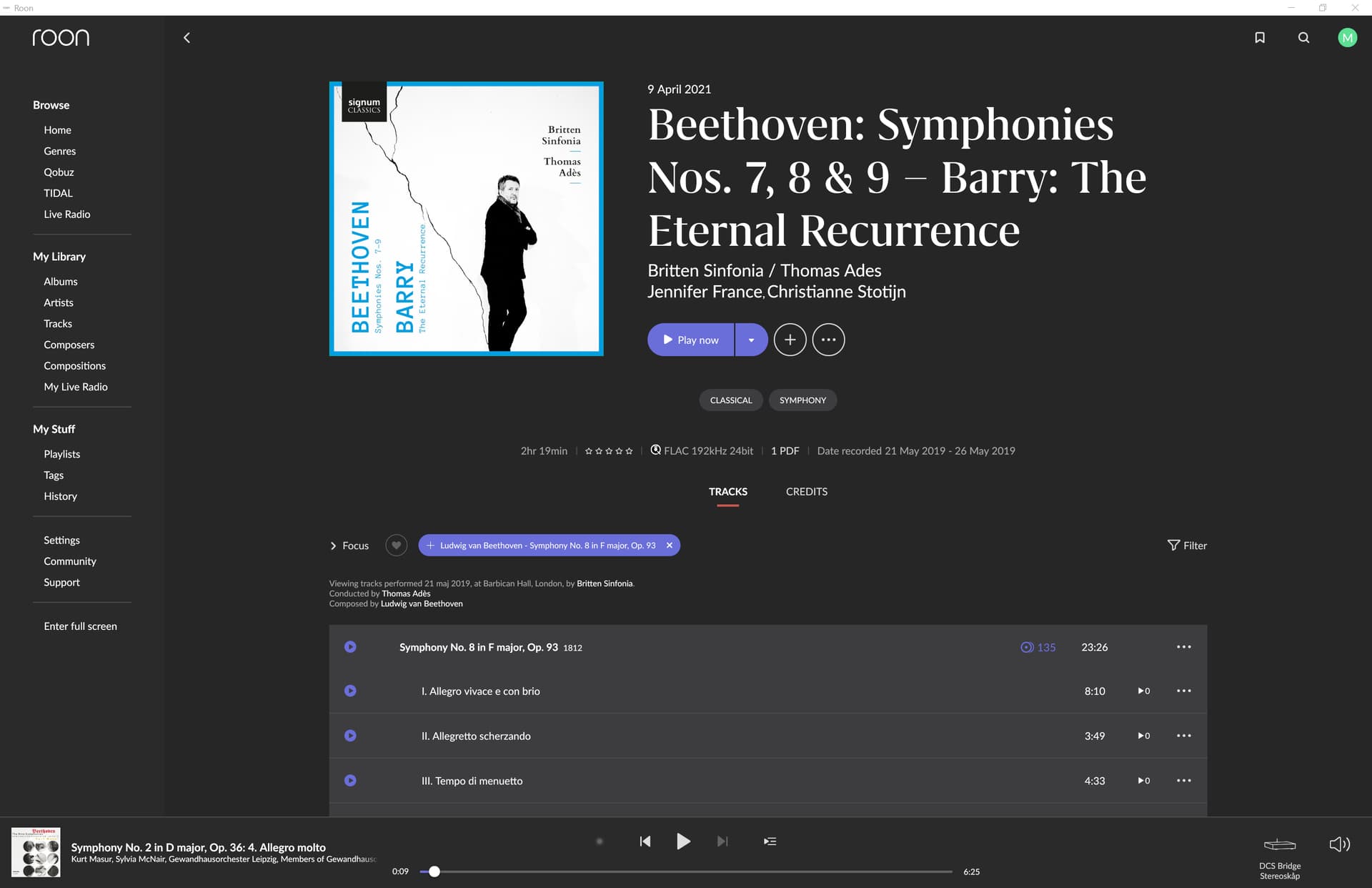View FLAC signal quality icon
This screenshot has height=888, width=1372.
[x=655, y=450]
